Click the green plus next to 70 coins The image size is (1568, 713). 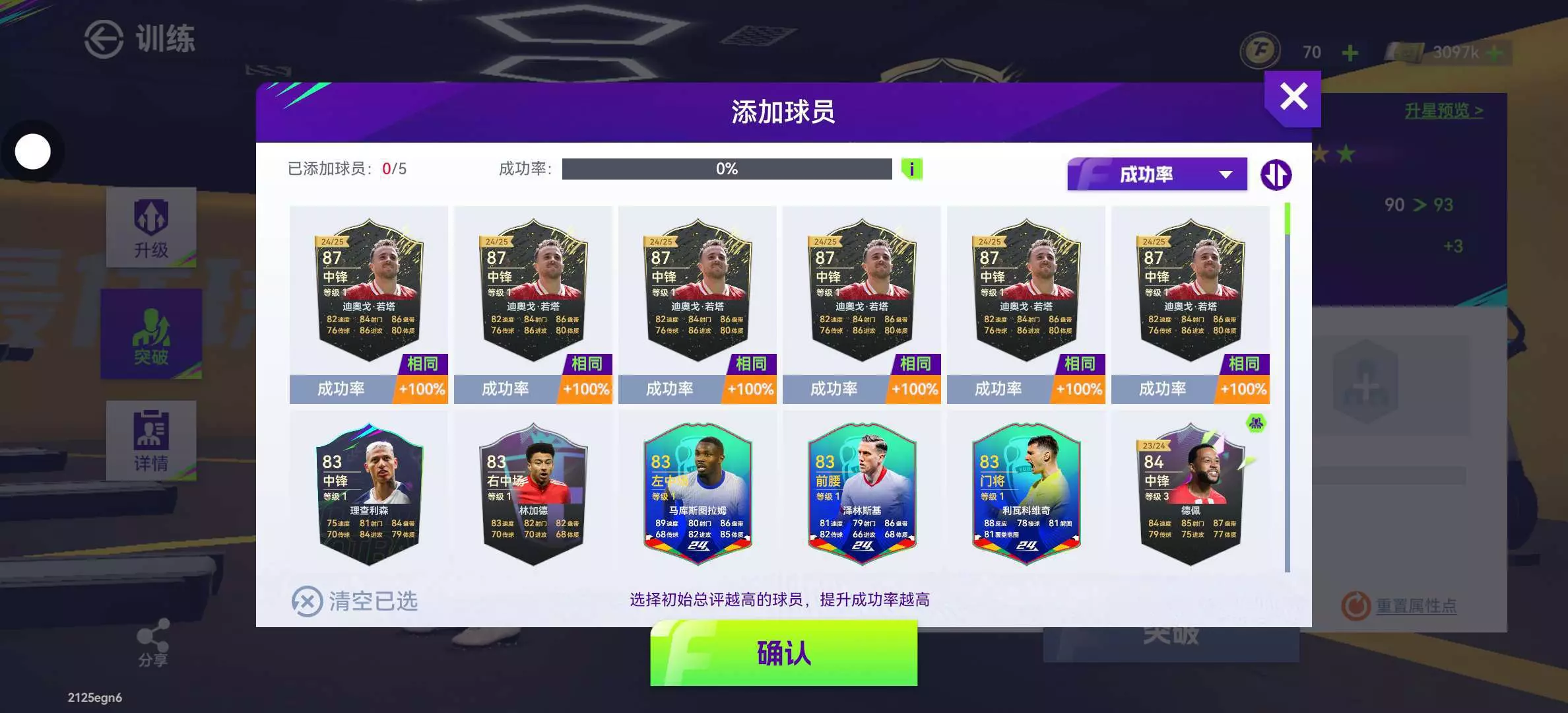[1350, 53]
